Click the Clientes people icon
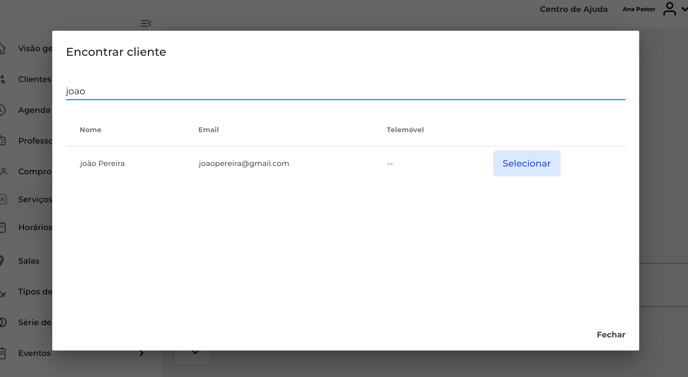The image size is (688, 377). [x=3, y=79]
